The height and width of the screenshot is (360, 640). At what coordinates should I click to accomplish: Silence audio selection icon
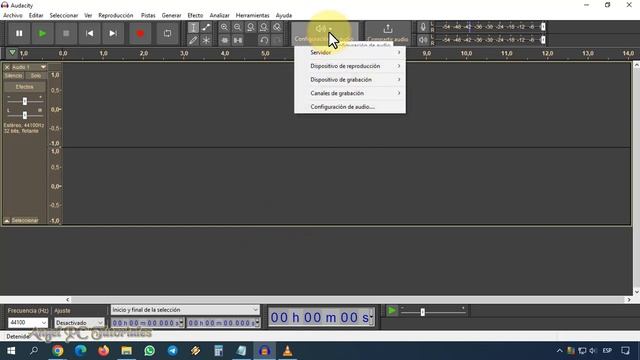click(238, 40)
